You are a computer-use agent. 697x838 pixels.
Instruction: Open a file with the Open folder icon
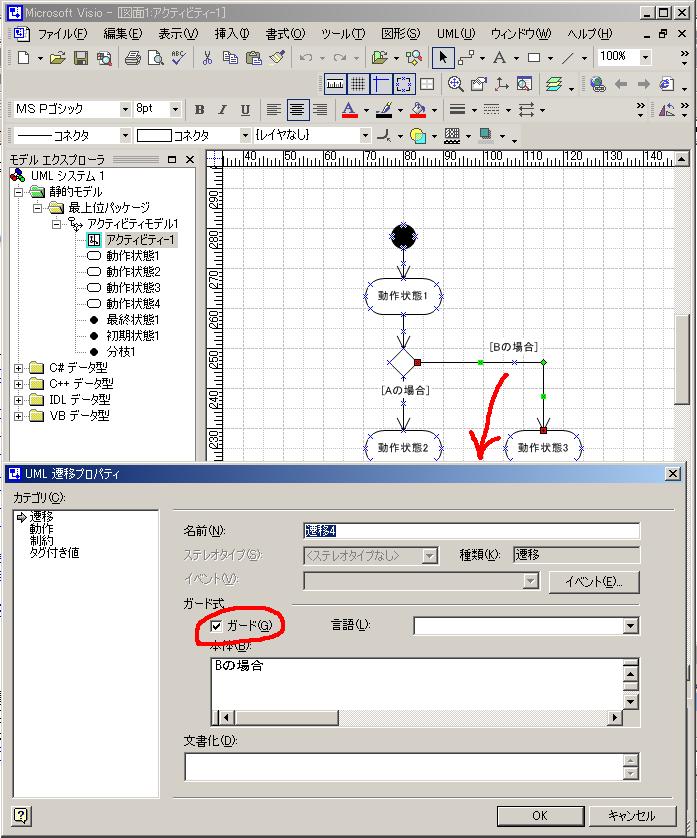coord(58,58)
